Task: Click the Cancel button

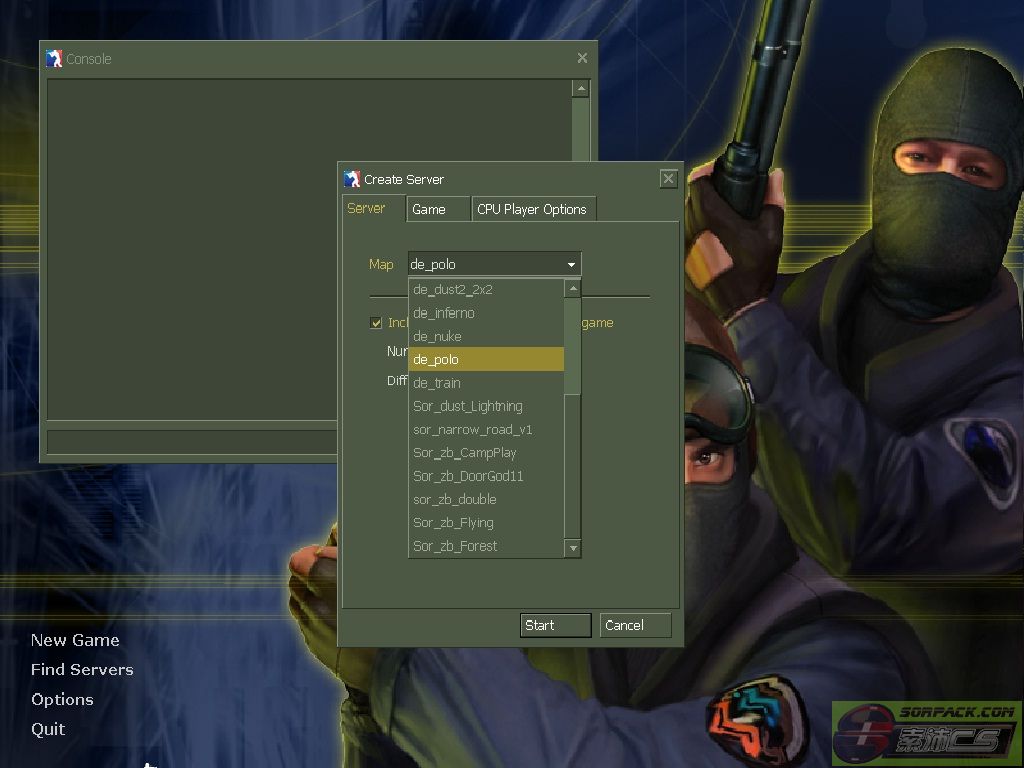Action: pos(636,625)
